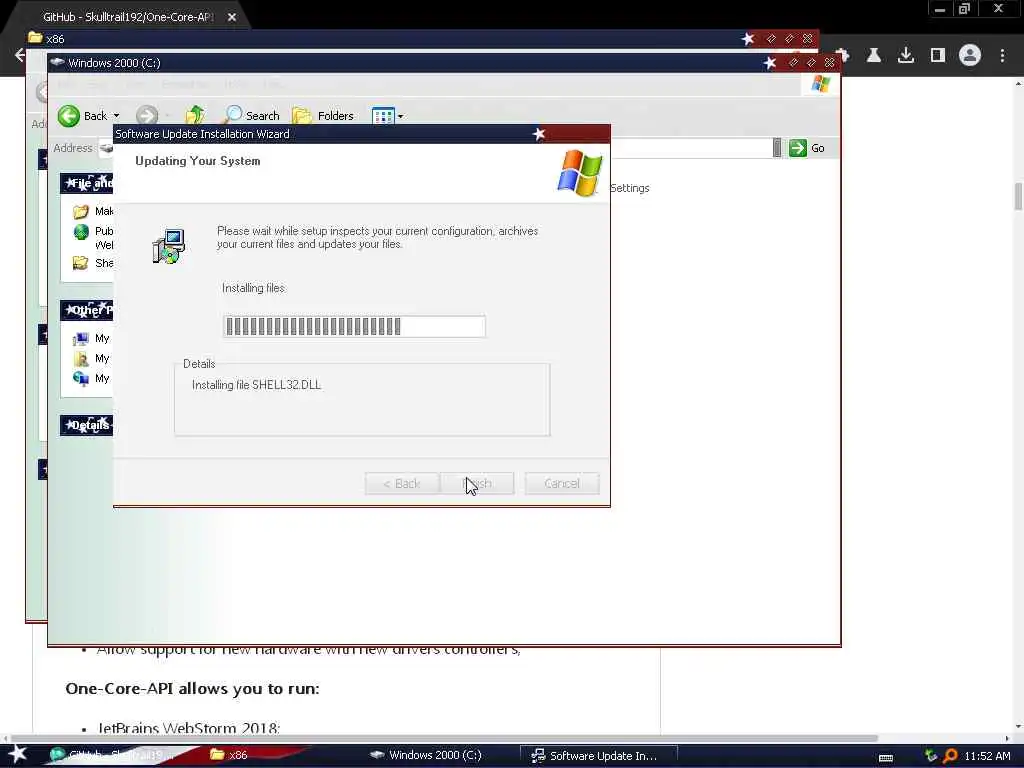Click the Cancel button in the wizard
This screenshot has width=1024, height=768.
(x=562, y=484)
